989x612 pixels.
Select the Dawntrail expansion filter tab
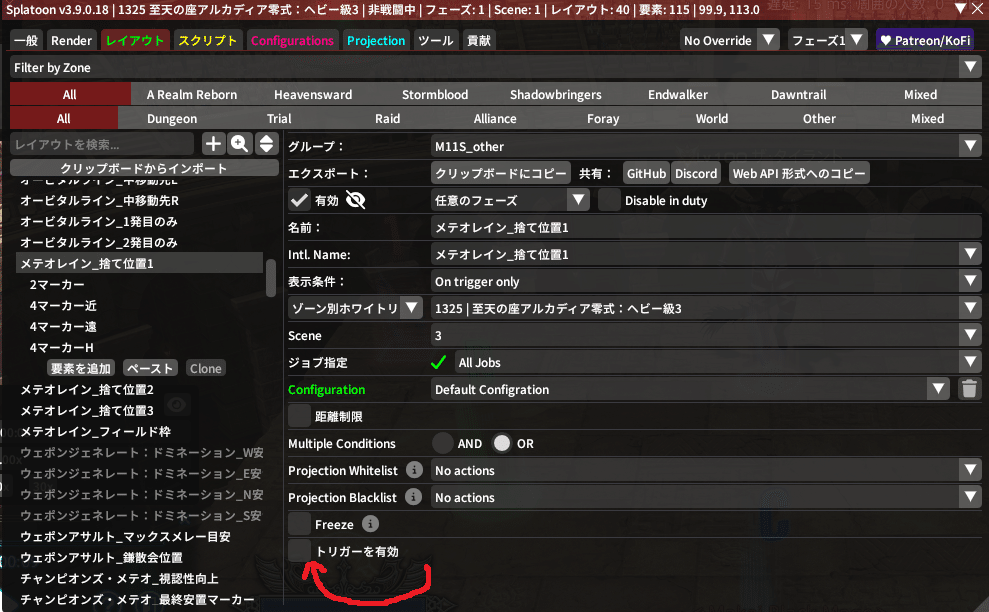[798, 94]
